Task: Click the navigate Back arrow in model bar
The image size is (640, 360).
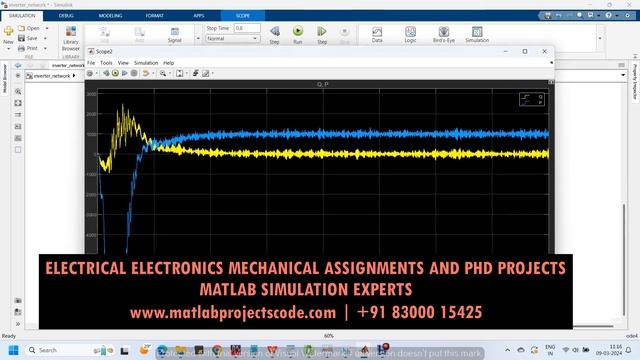Action: coord(18,65)
